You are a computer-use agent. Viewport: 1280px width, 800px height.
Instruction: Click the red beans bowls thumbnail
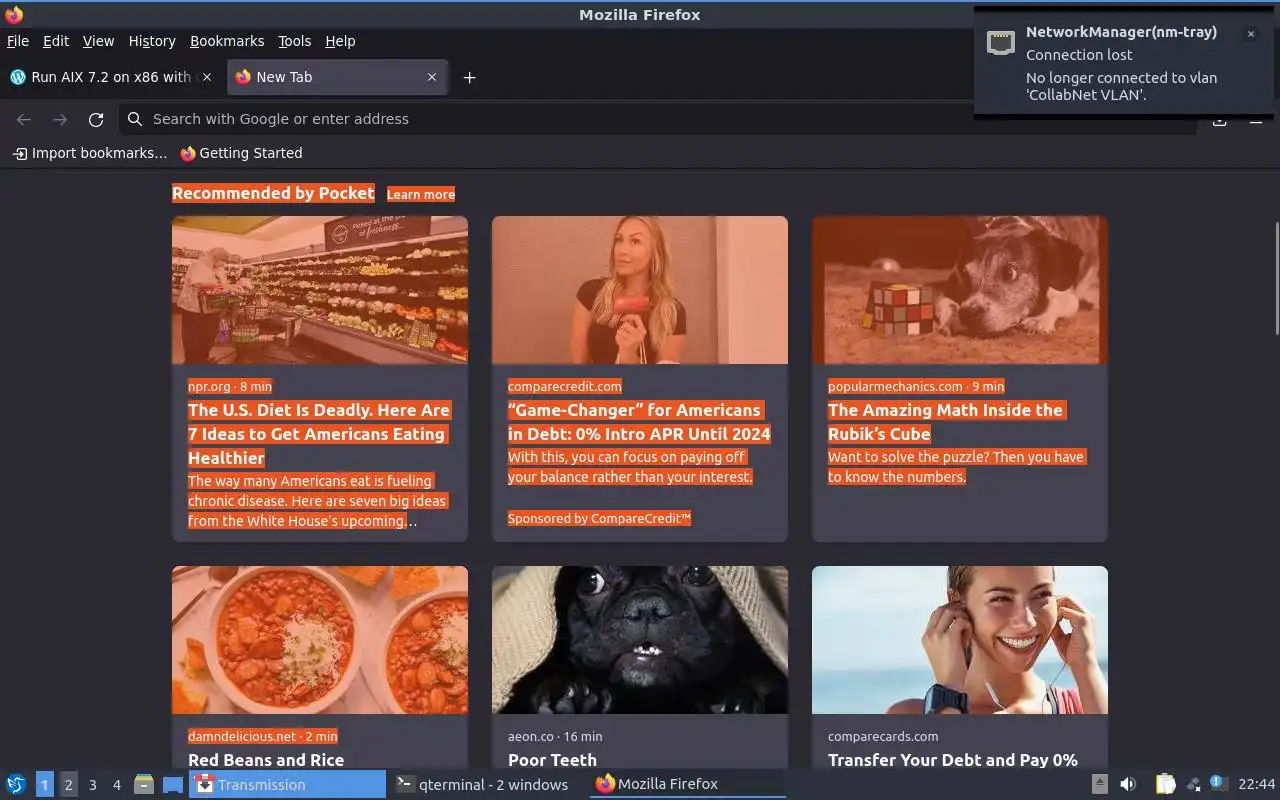[320, 640]
